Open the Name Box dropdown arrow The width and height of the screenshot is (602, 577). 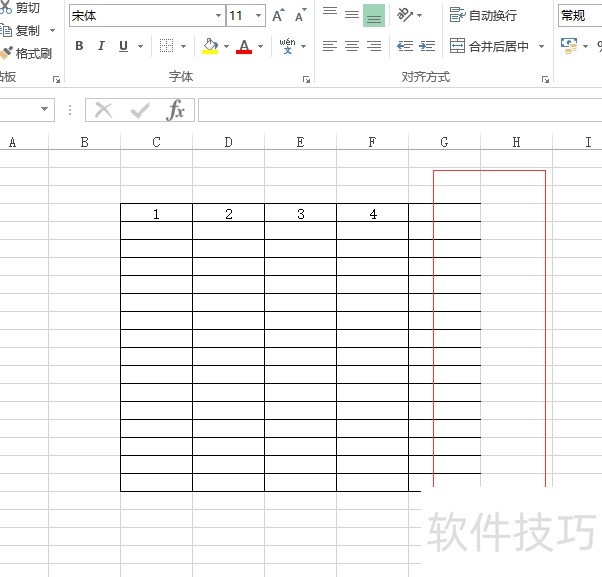(x=45, y=109)
